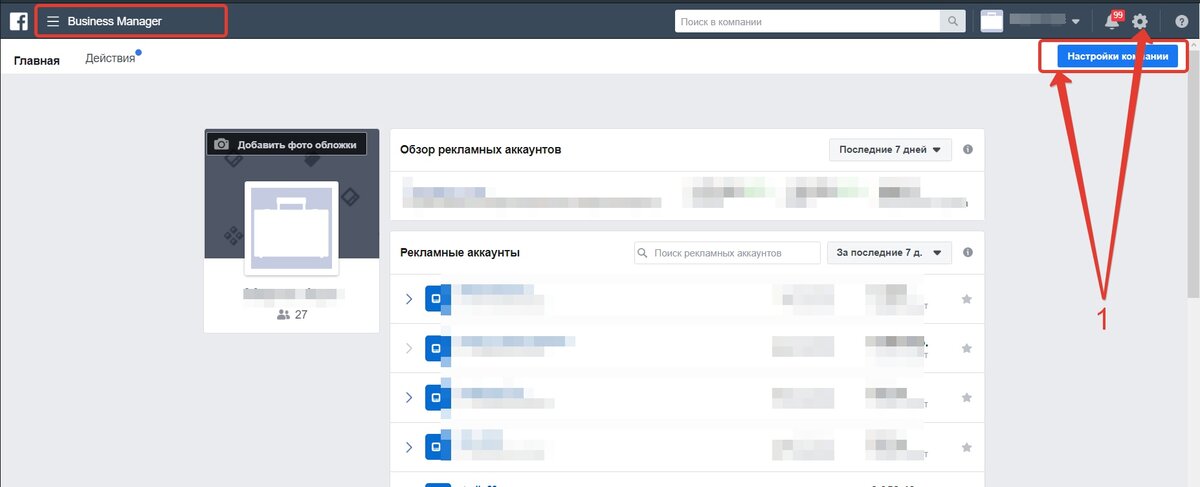Viewport: 1200px width, 487px height.
Task: Click the Business Manager title text
Action: tap(115, 21)
